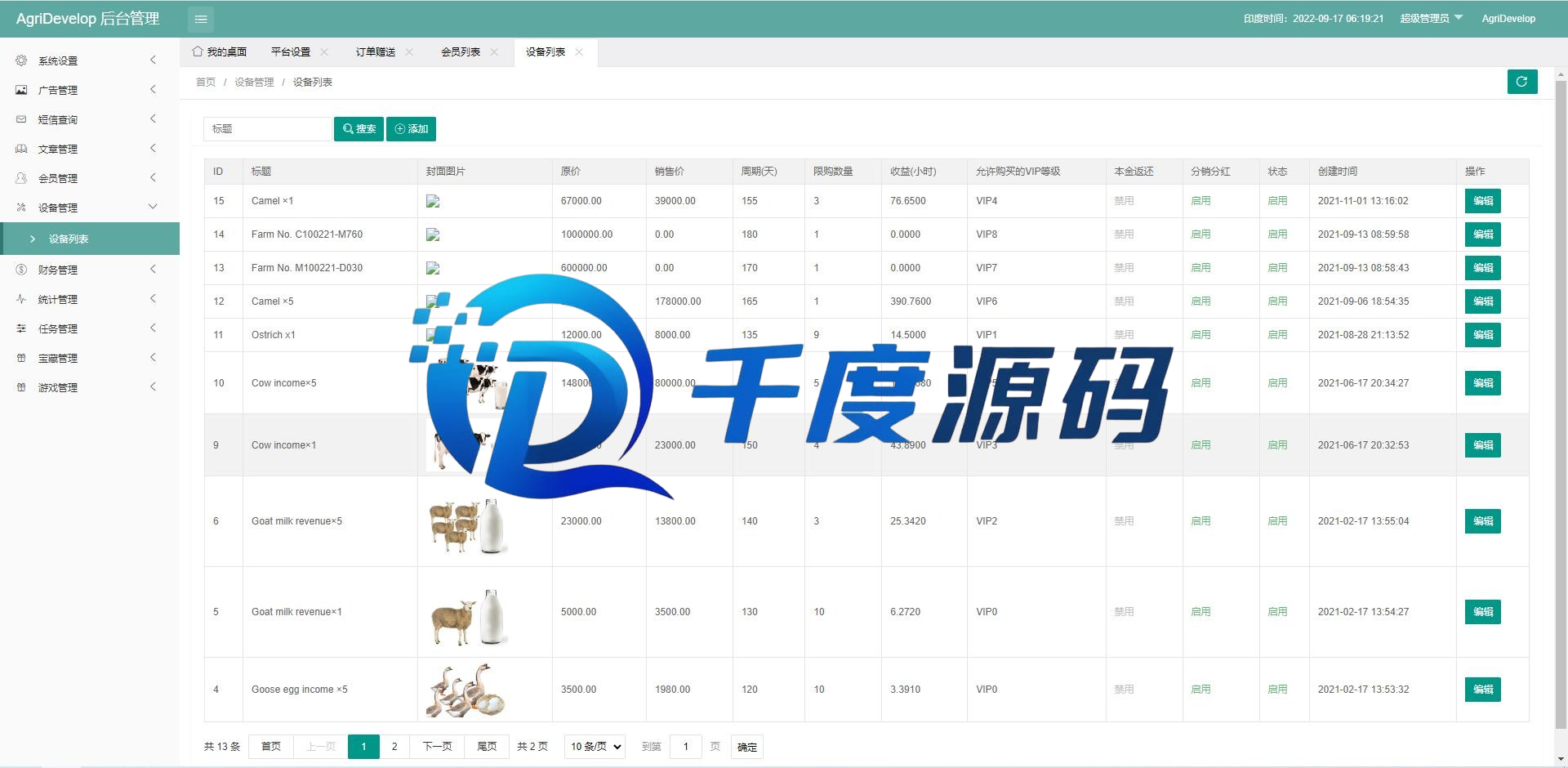Toggle 状态 启用 for Goose egg income ×5
This screenshot has height=768, width=1568.
1277,690
